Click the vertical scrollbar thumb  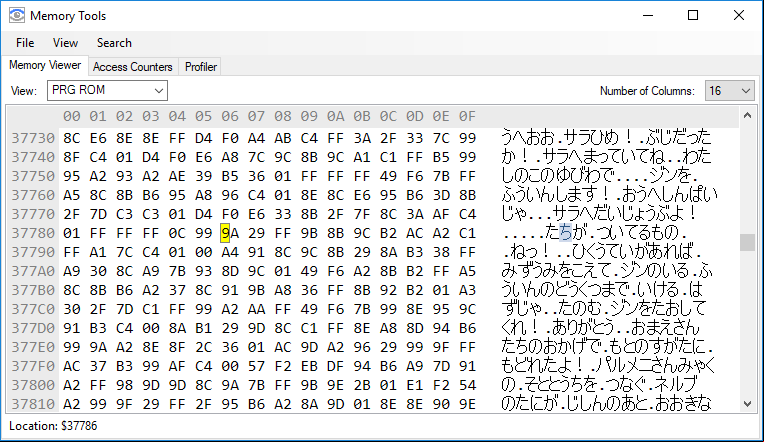point(747,242)
